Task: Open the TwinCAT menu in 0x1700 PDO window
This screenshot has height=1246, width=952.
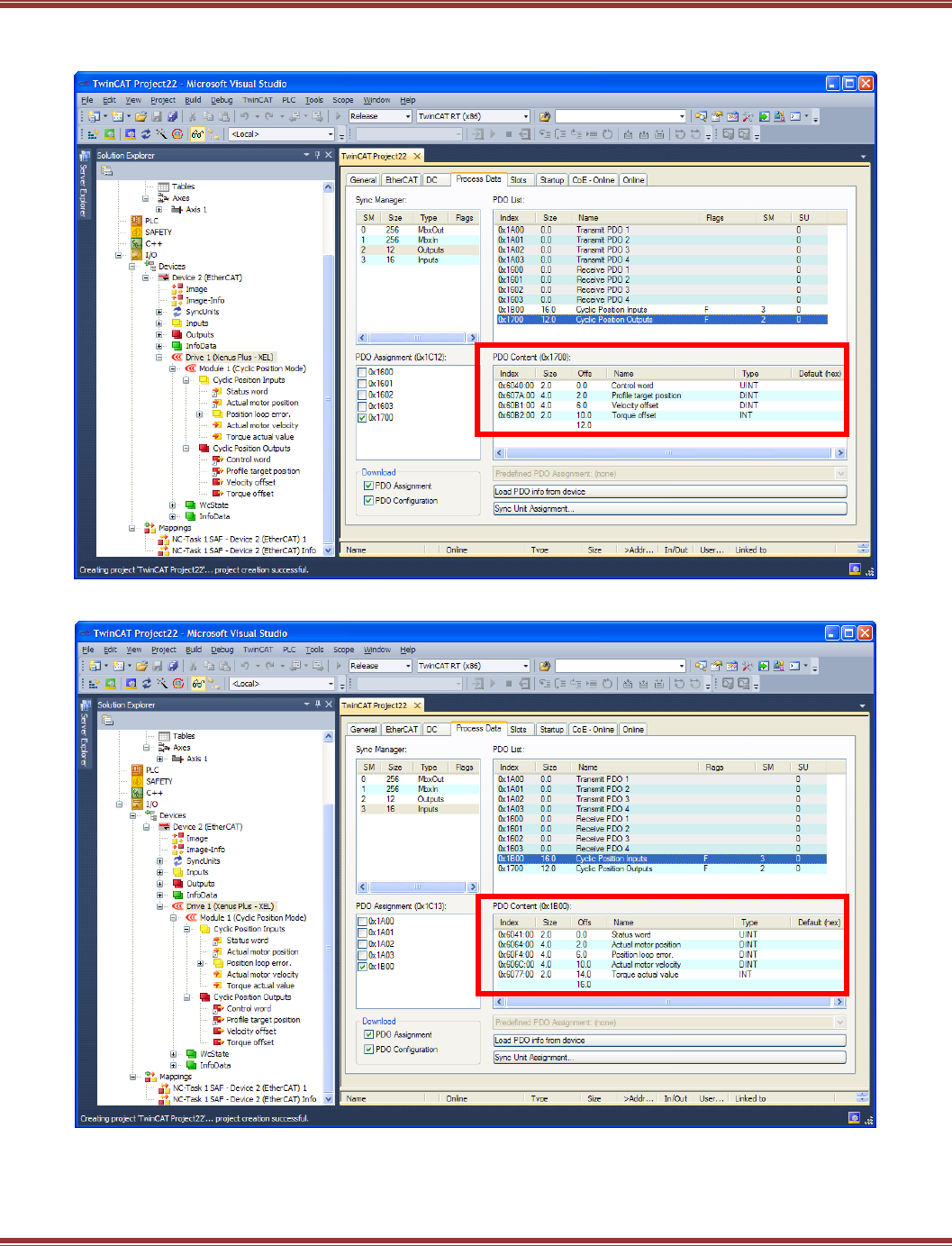Action: pyautogui.click(x=257, y=100)
